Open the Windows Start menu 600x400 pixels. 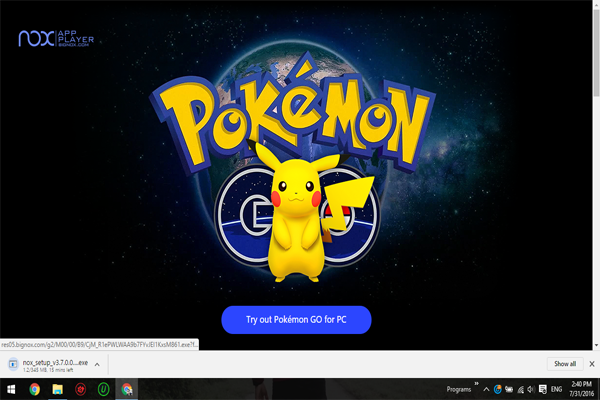[x=11, y=389]
